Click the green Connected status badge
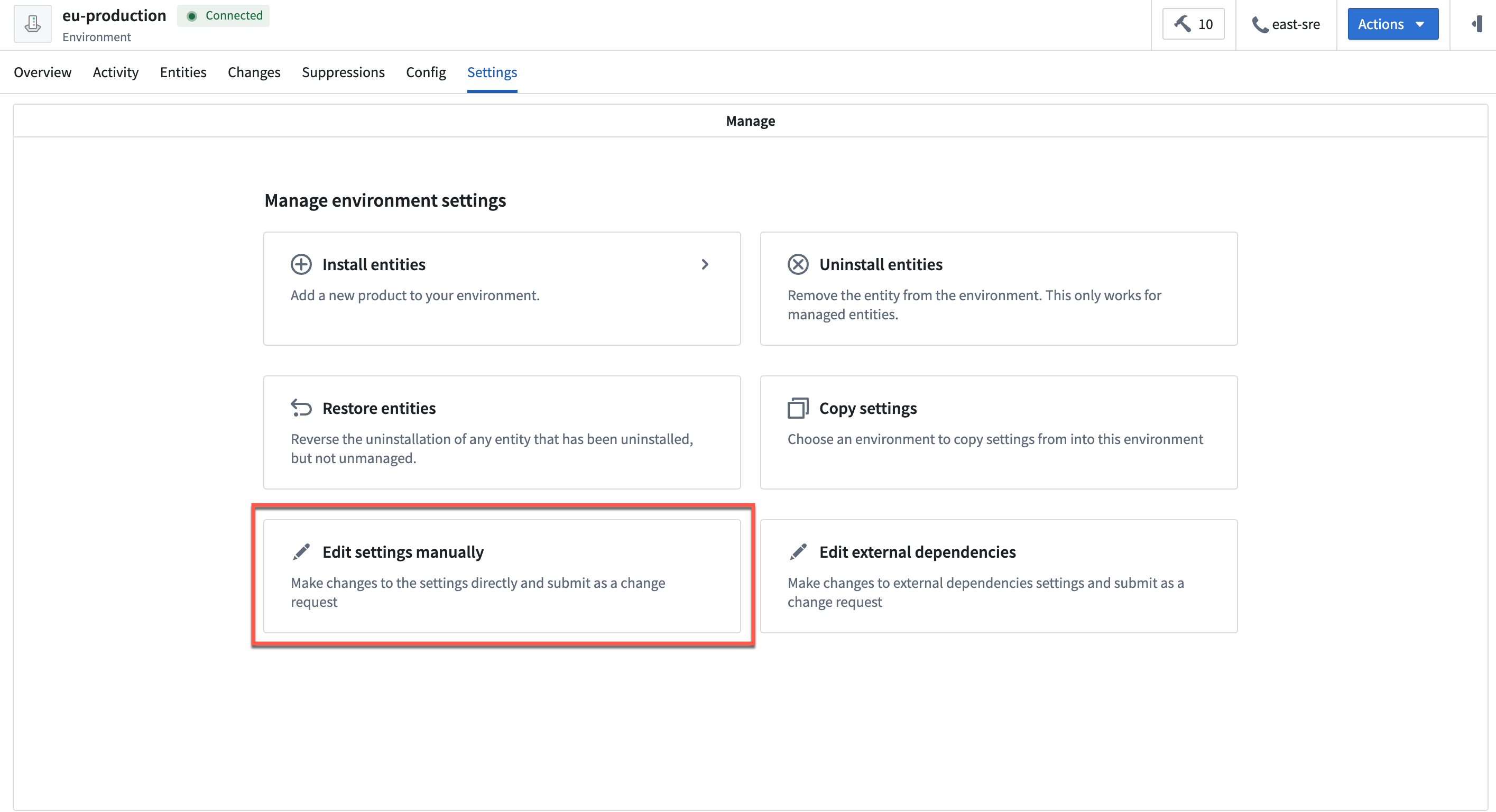Screen dimensions: 1496x812 pyautogui.click(x=224, y=16)
